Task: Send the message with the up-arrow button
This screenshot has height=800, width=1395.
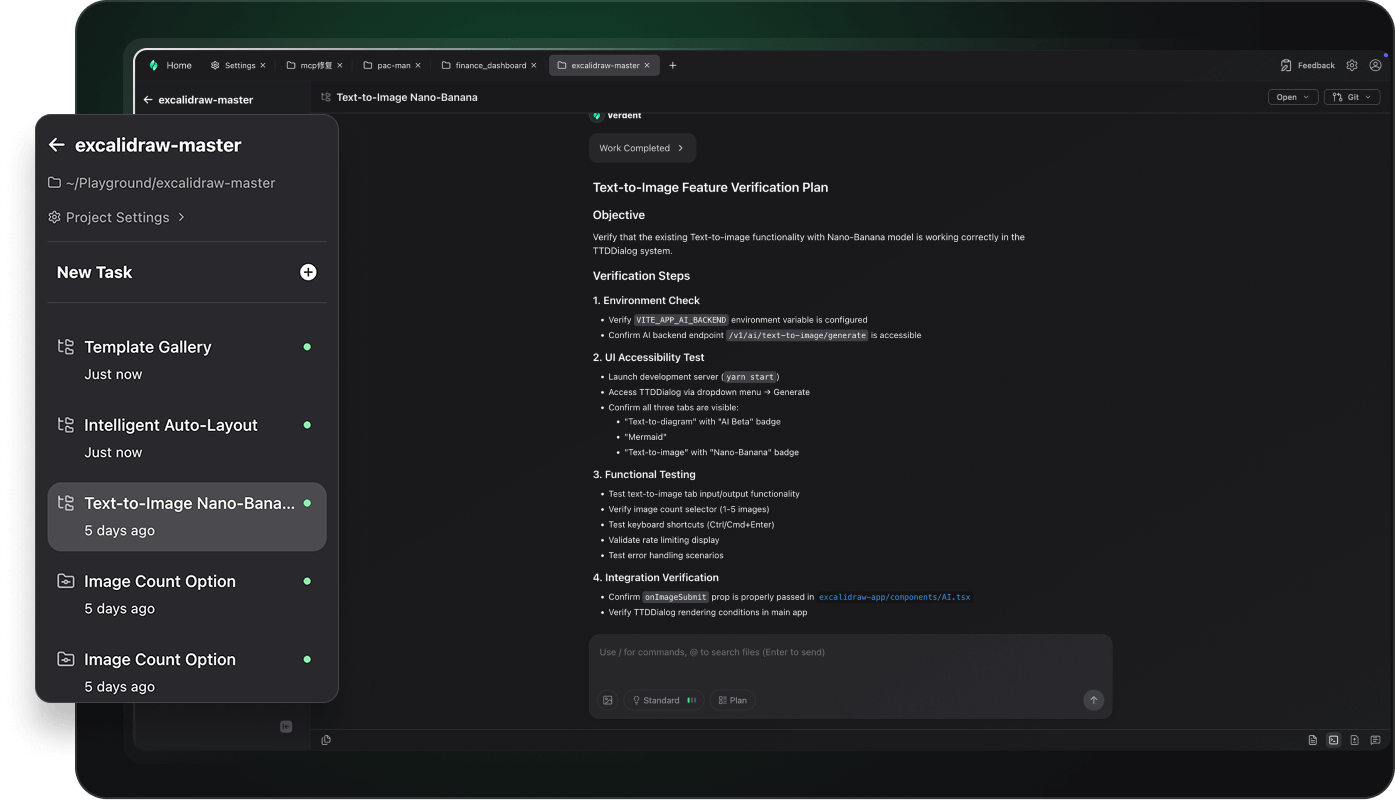Action: pyautogui.click(x=1093, y=700)
